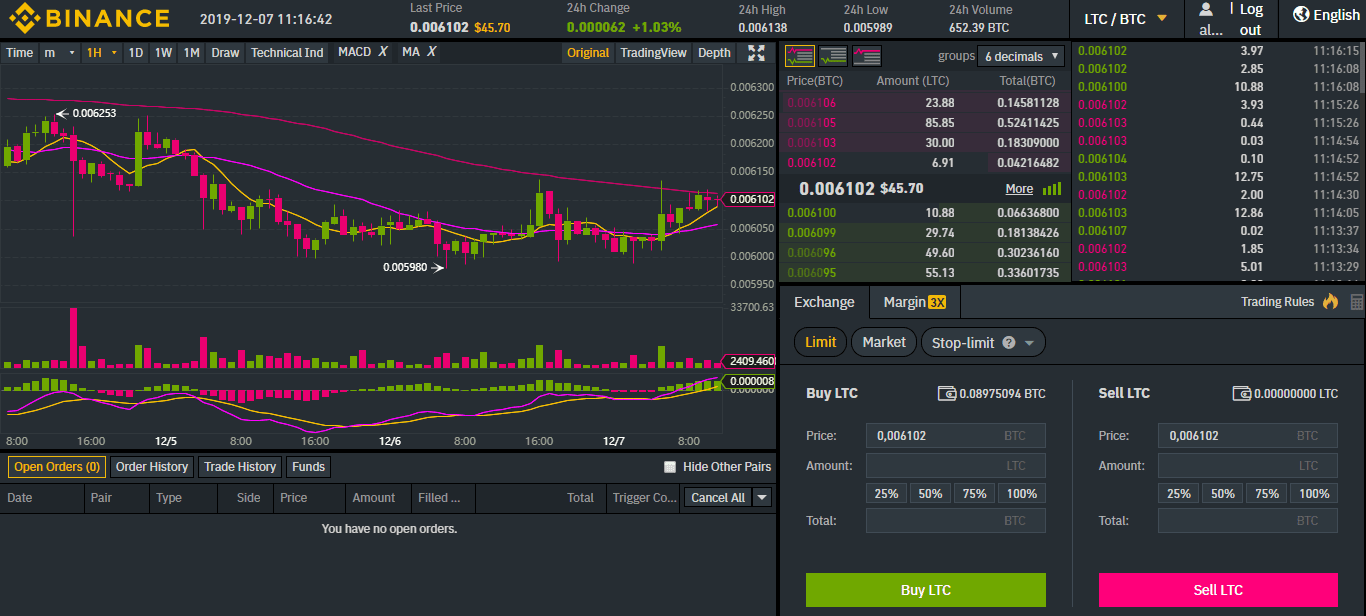Select the Limit order type
This screenshot has width=1366, height=616.
[820, 342]
